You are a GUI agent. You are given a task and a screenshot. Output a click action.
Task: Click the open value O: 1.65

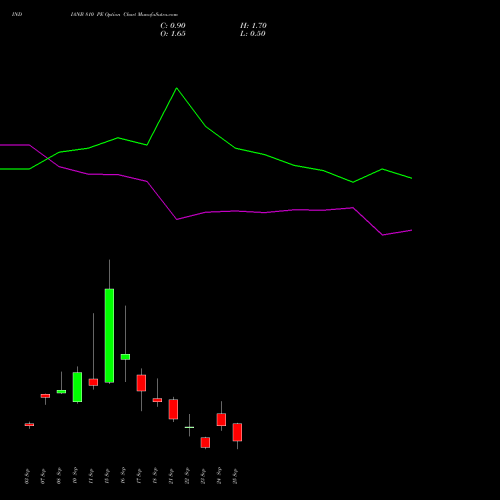[173, 34]
